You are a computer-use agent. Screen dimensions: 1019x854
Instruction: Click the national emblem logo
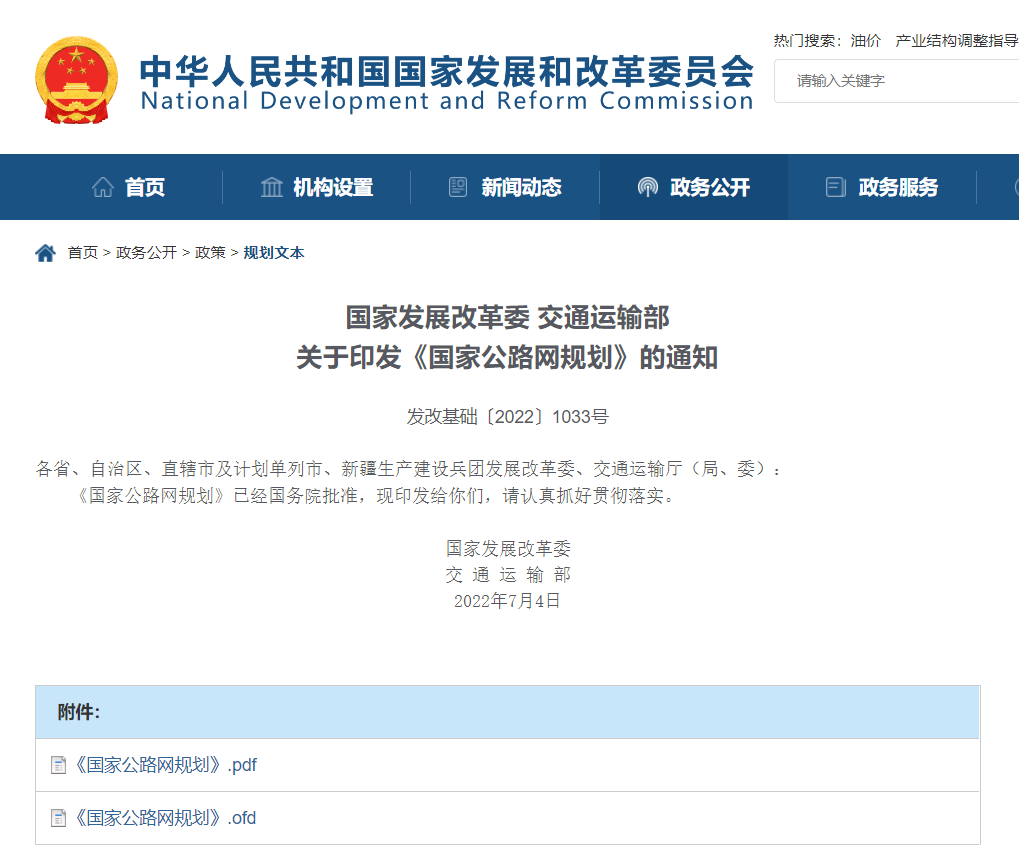[x=77, y=80]
